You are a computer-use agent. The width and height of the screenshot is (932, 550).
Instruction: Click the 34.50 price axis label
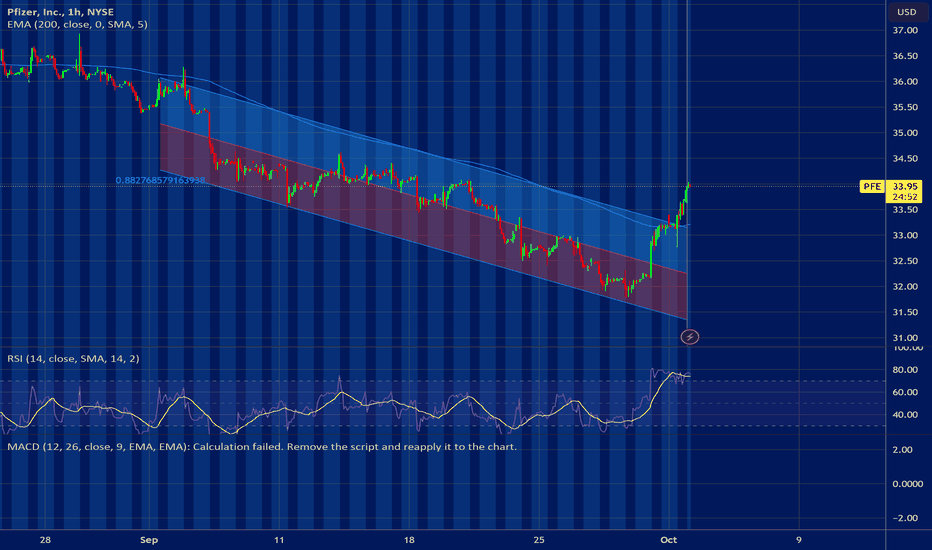[x=905, y=159]
